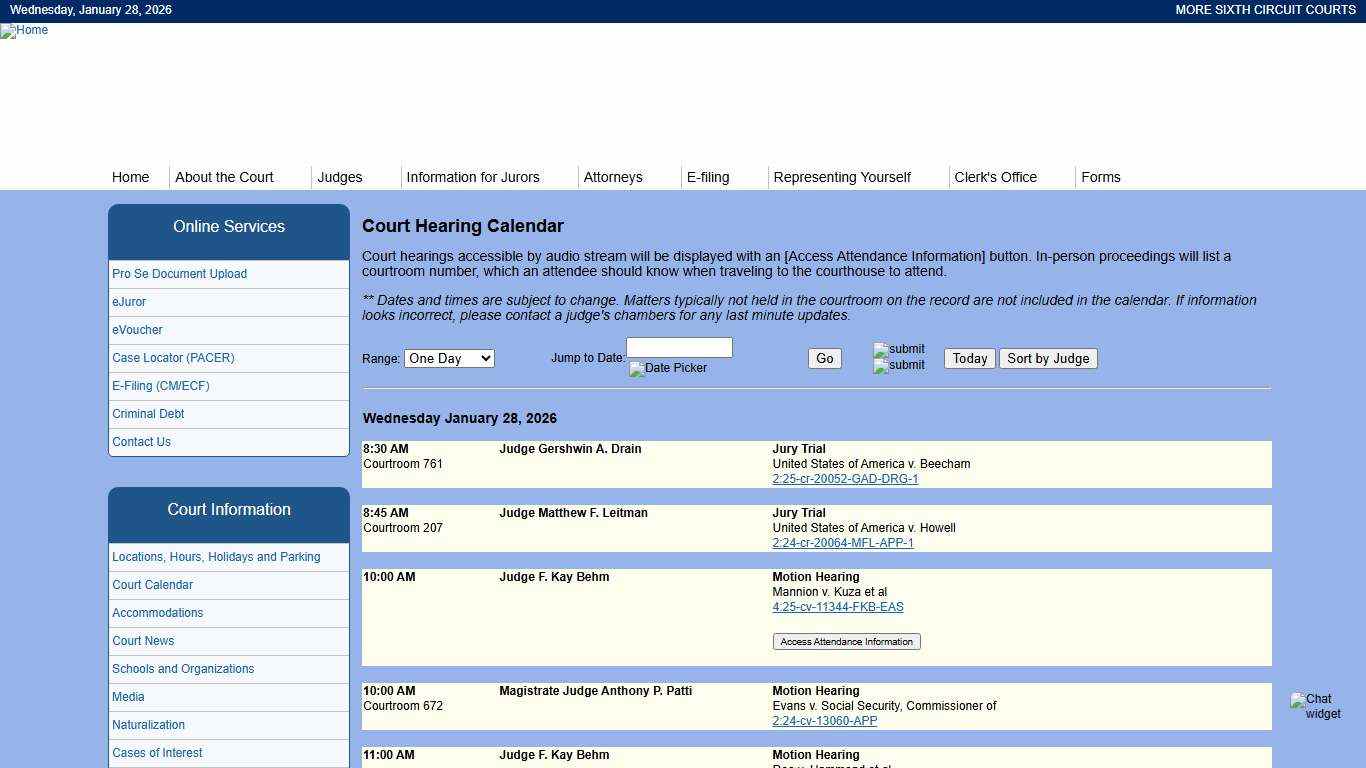Open the Range dropdown showing One Day
The width and height of the screenshot is (1366, 768).
coord(448,358)
